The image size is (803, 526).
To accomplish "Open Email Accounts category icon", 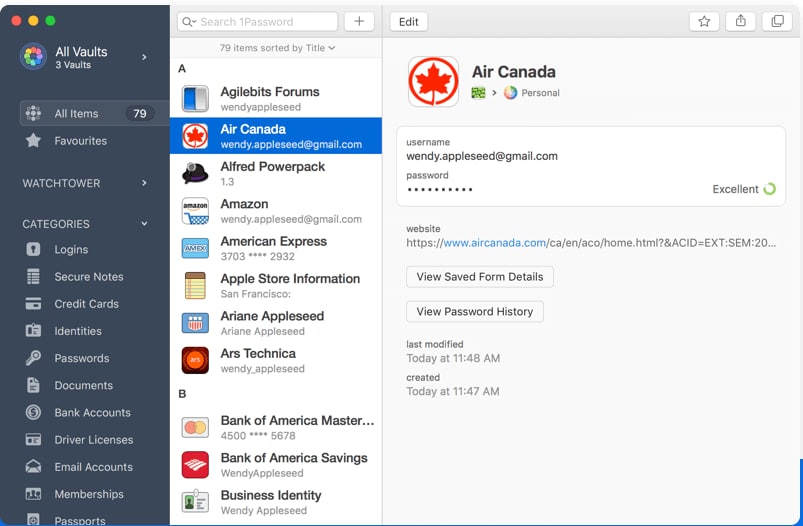I will coord(33,467).
